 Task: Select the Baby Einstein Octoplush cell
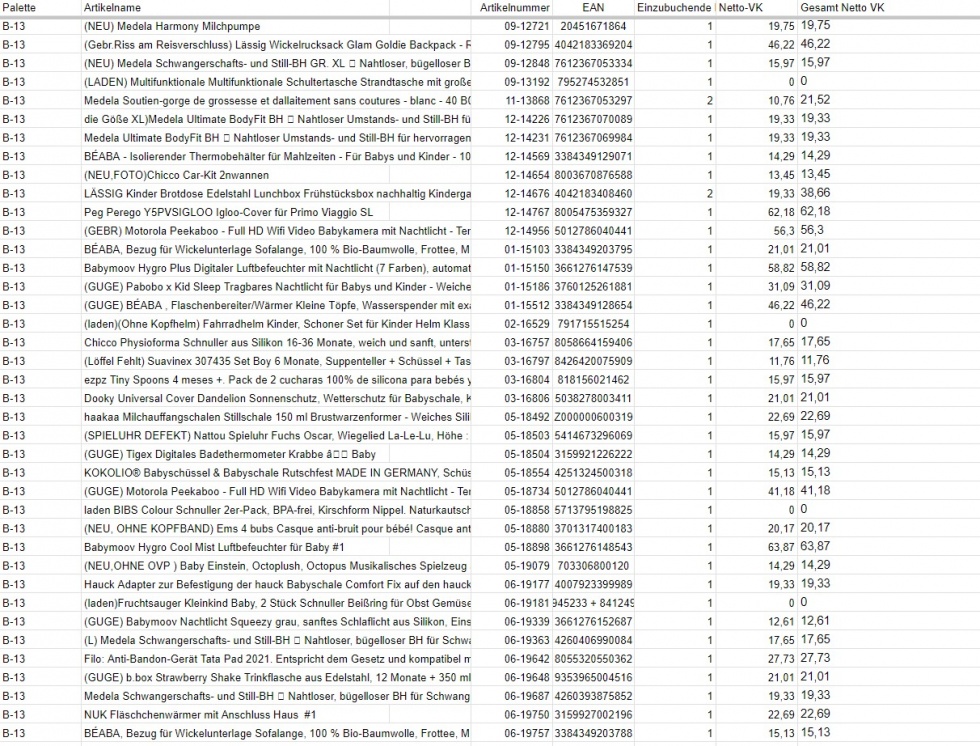tap(276, 566)
